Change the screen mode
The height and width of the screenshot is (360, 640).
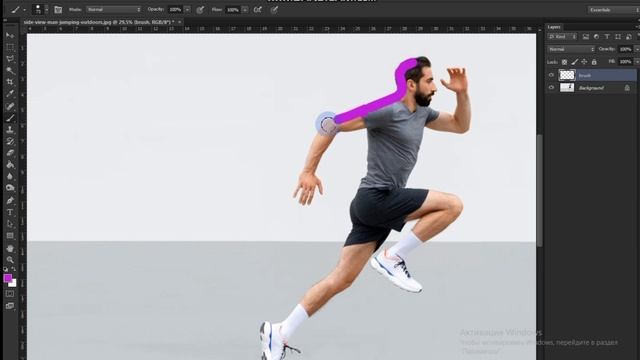coord(10,306)
